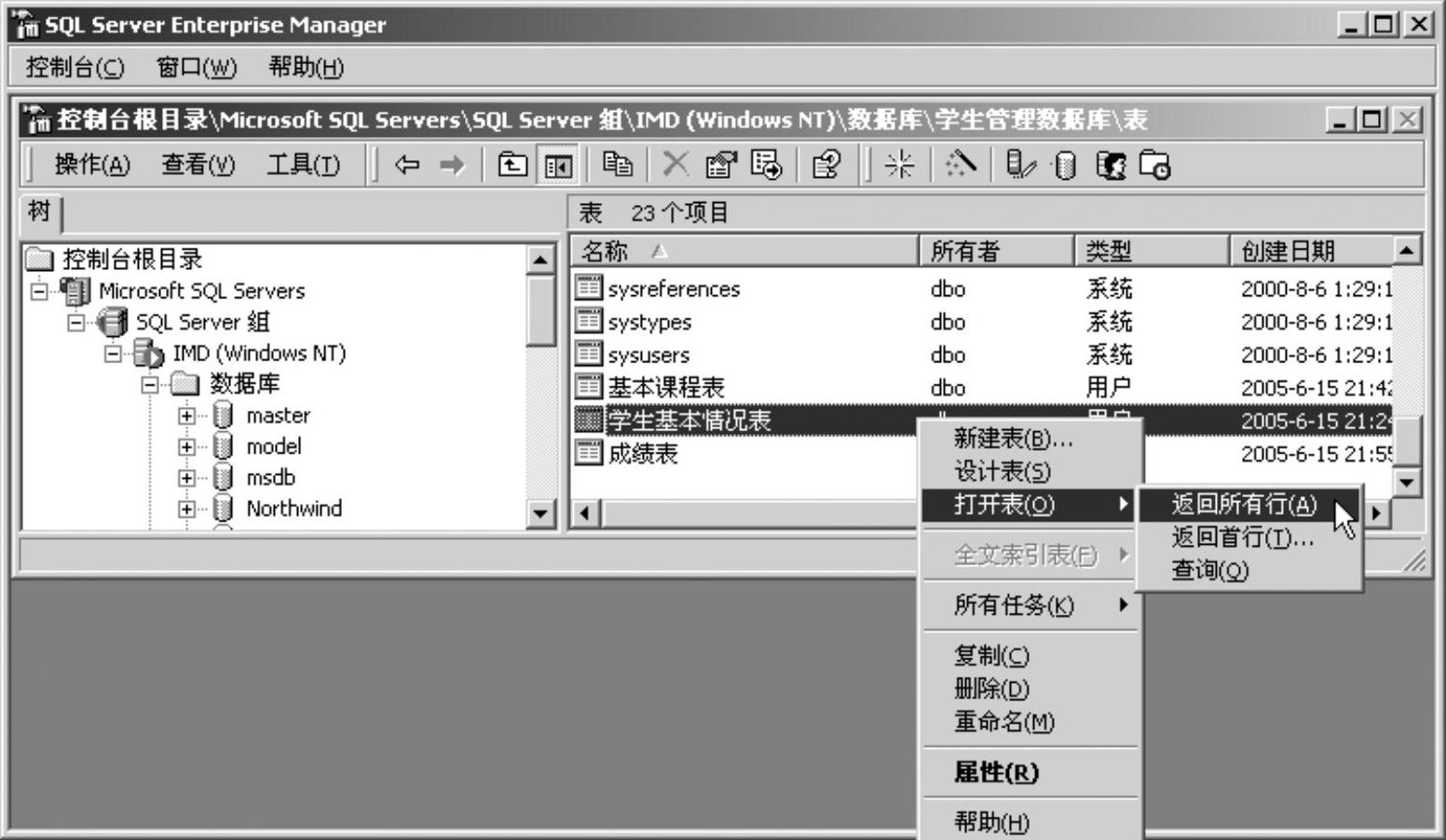Expand the msdb database node

187,478
